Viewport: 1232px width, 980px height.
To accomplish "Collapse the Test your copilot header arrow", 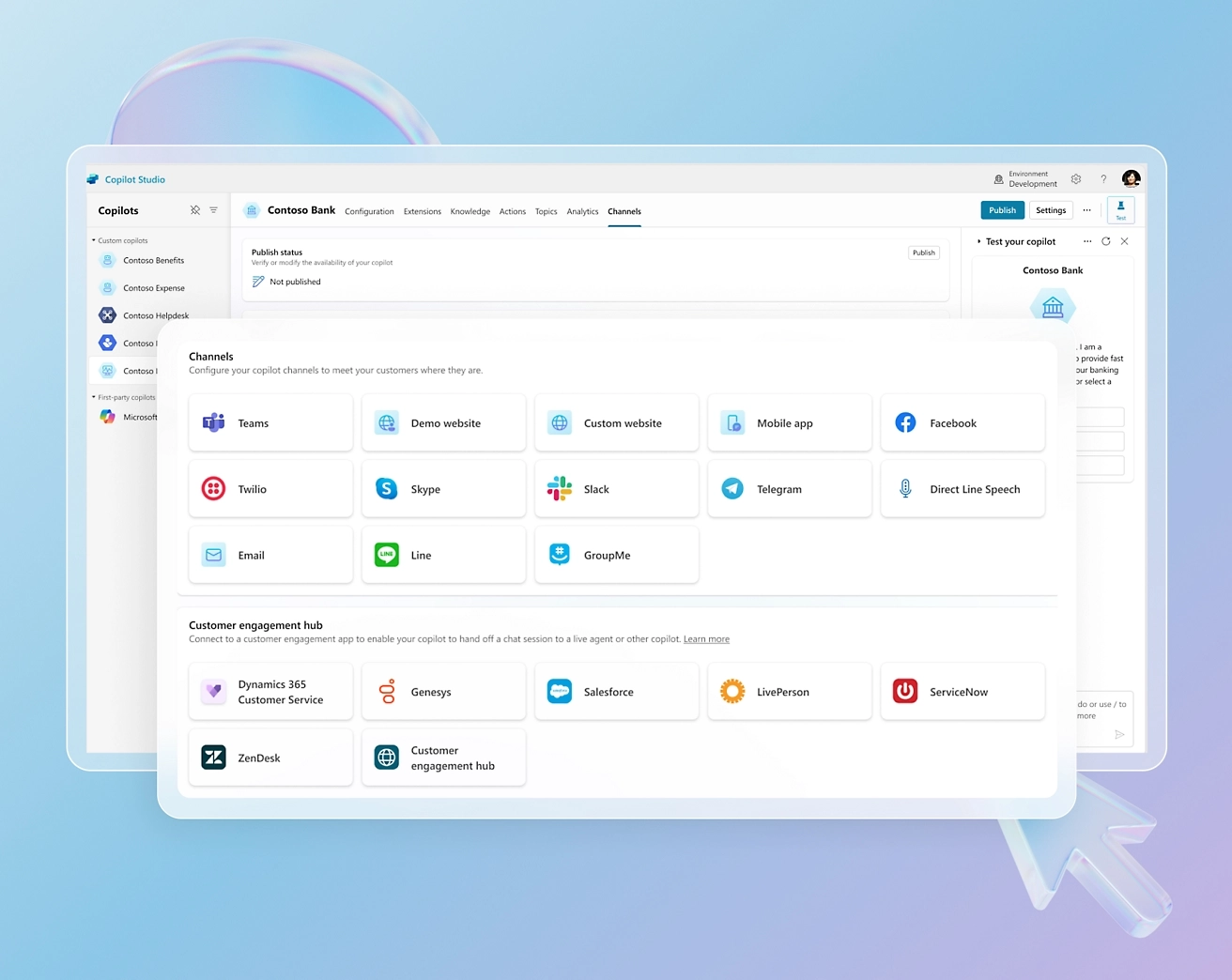I will click(978, 241).
